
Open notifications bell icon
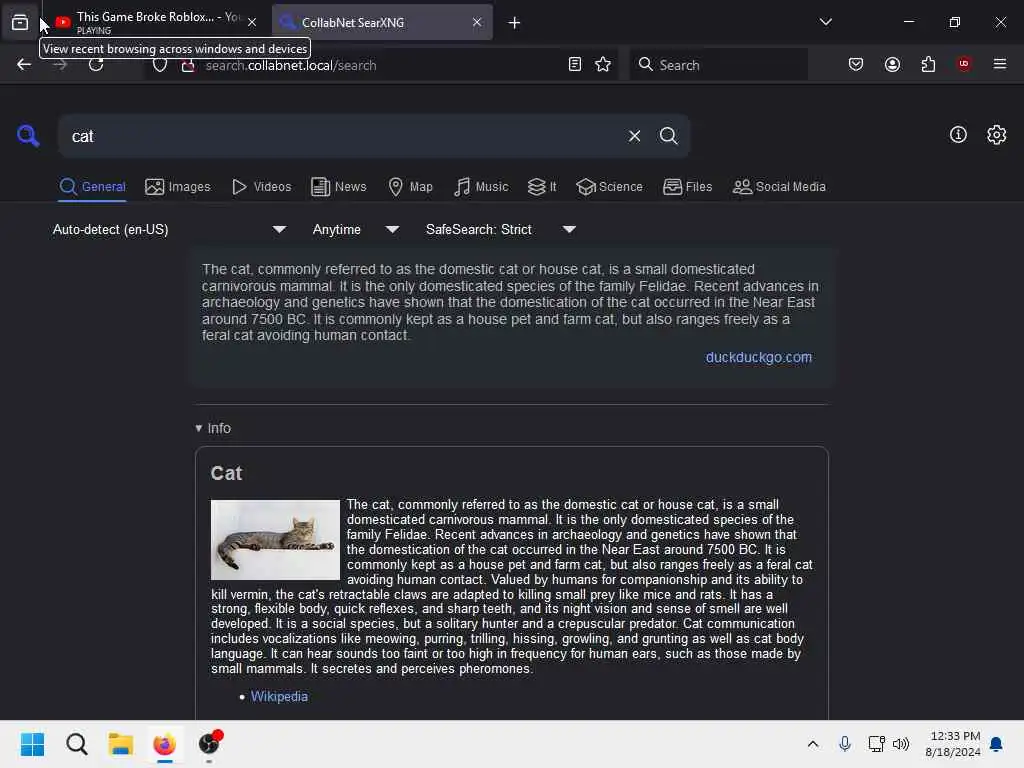[x=996, y=744]
